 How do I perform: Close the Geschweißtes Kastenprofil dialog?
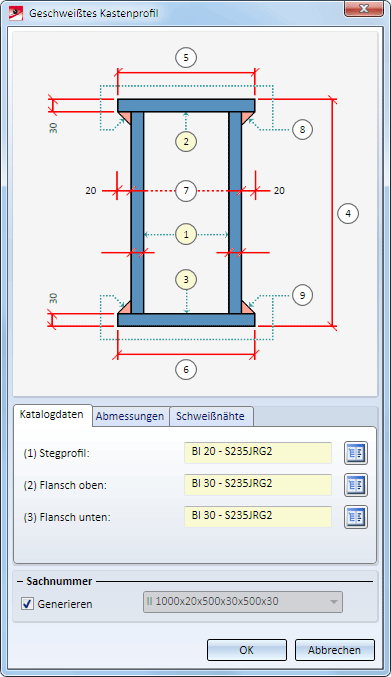click(x=364, y=9)
